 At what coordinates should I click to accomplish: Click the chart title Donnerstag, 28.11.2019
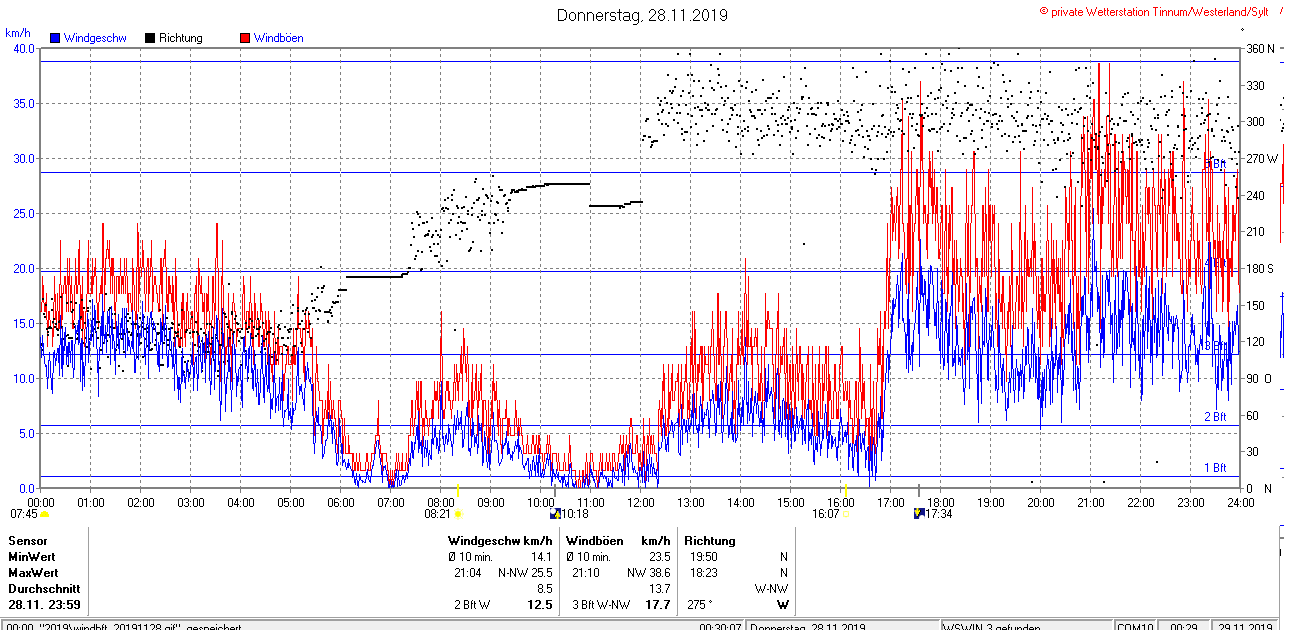[642, 15]
